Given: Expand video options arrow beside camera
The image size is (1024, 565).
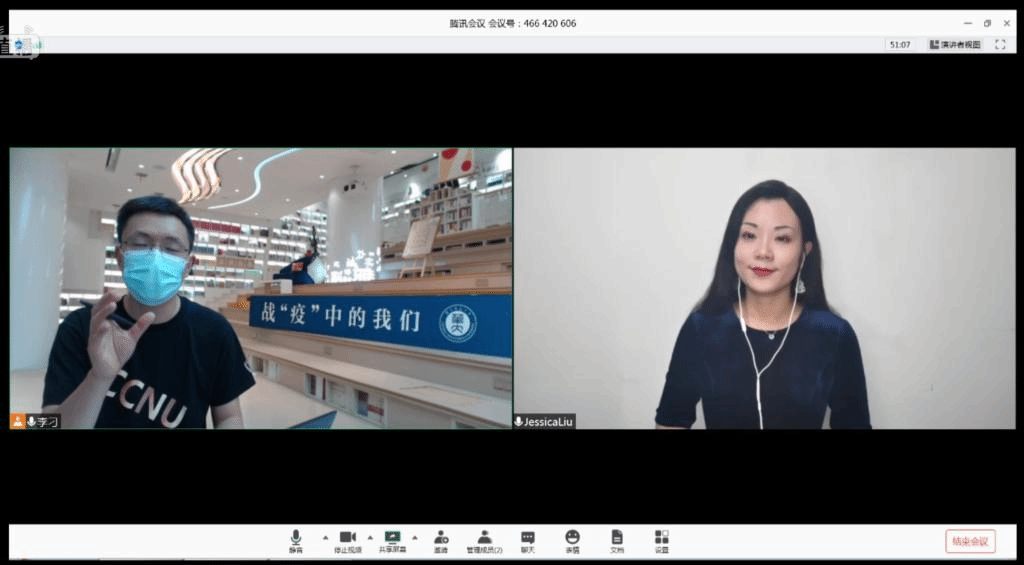Looking at the screenshot, I should (370, 537).
